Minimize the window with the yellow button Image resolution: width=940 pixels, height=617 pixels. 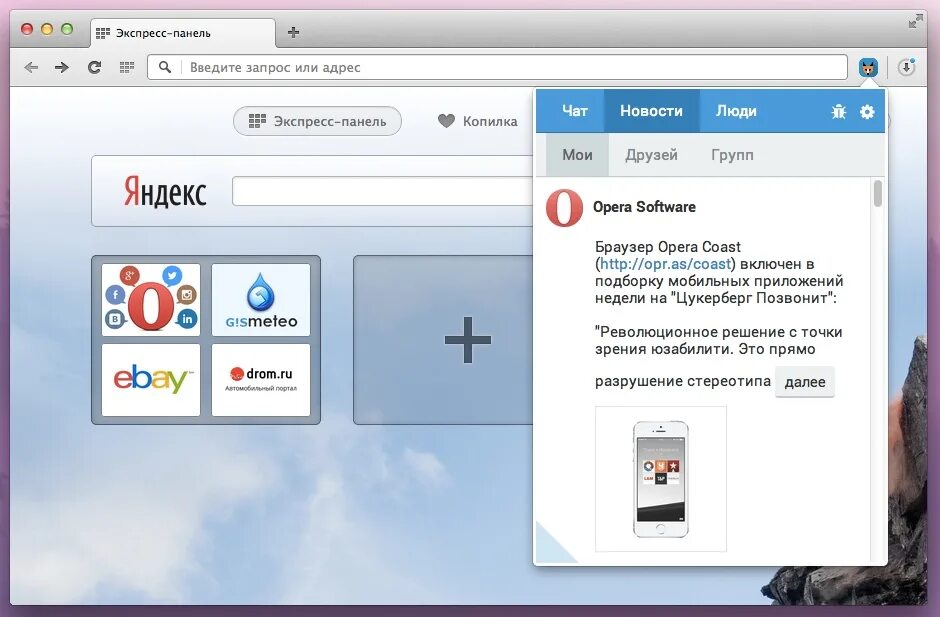47,29
